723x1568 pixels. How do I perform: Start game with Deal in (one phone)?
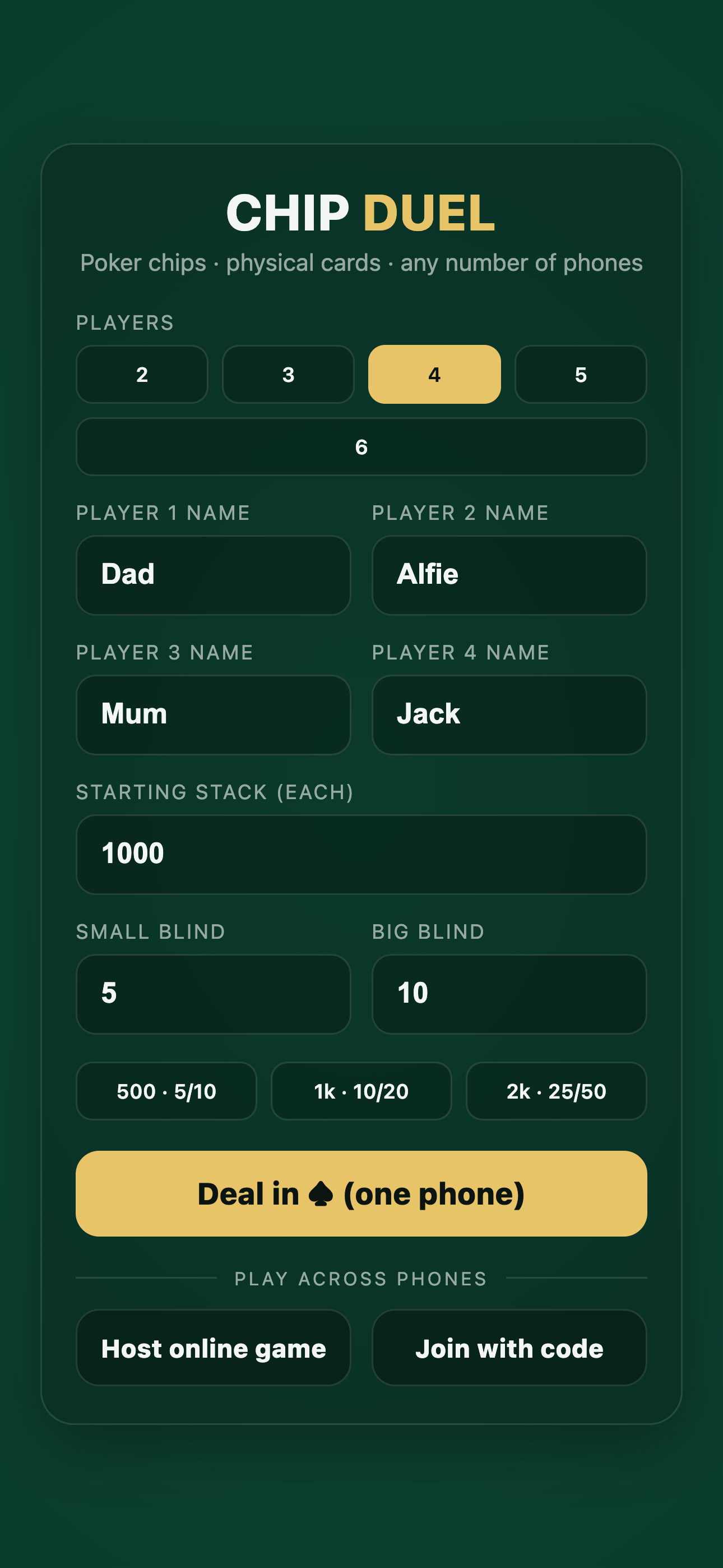tap(361, 1193)
